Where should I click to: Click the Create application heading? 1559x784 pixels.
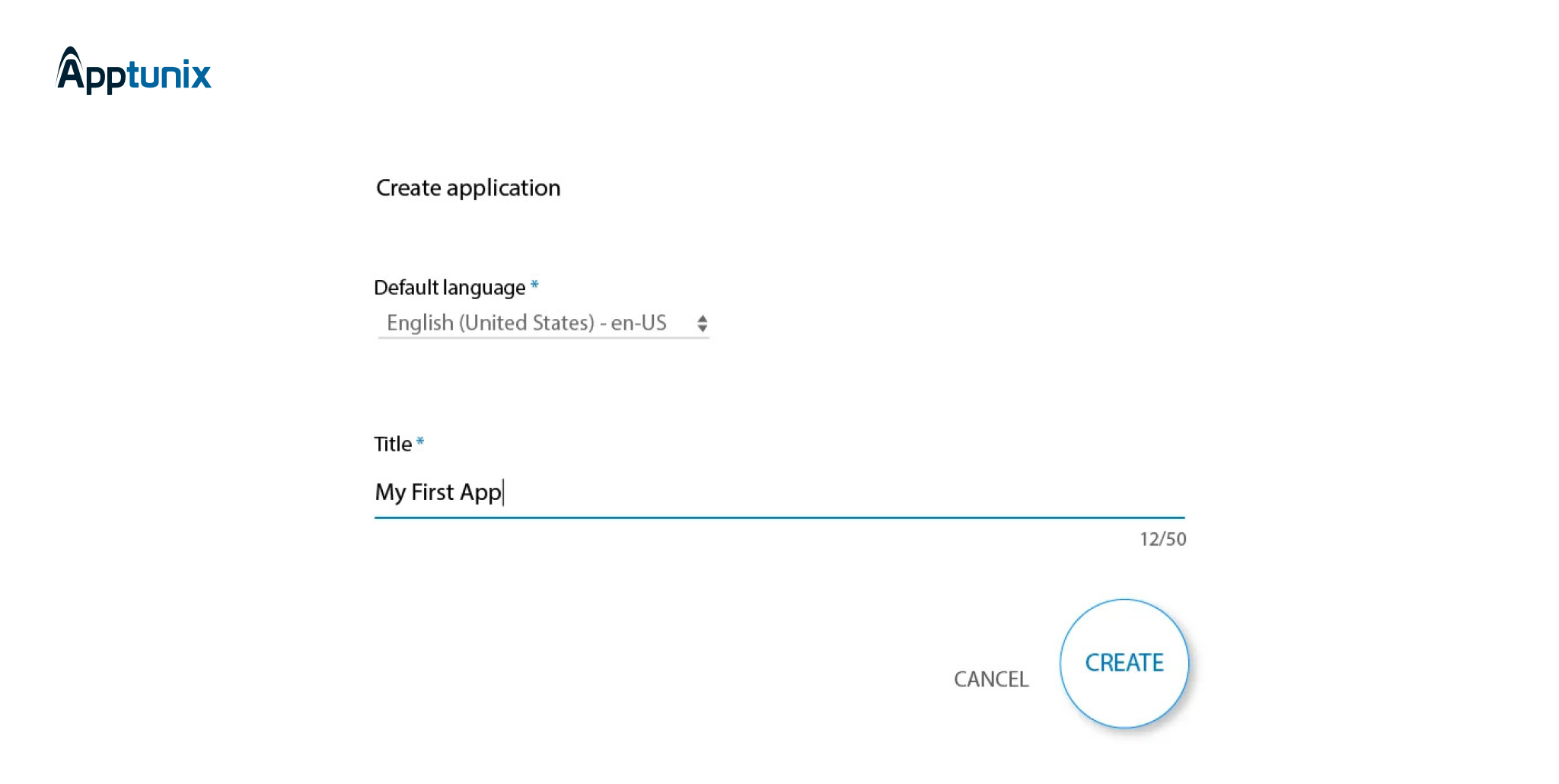pos(467,187)
